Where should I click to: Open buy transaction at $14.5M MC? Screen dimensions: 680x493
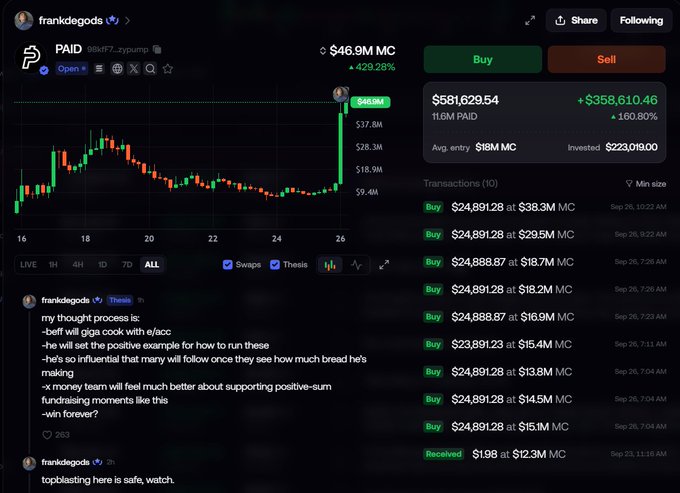tap(545, 399)
